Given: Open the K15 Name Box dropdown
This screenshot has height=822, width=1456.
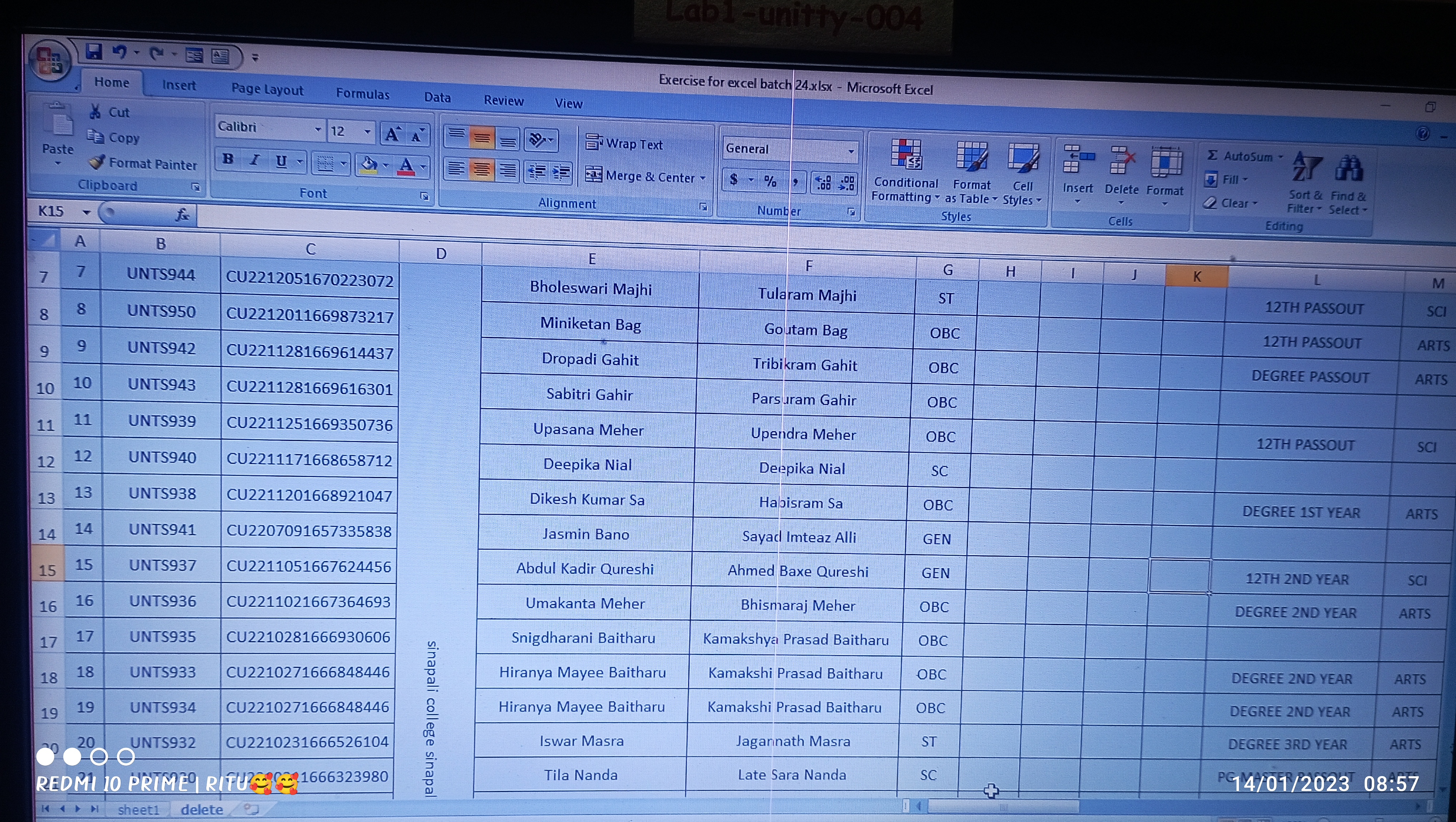Looking at the screenshot, I should point(86,212).
